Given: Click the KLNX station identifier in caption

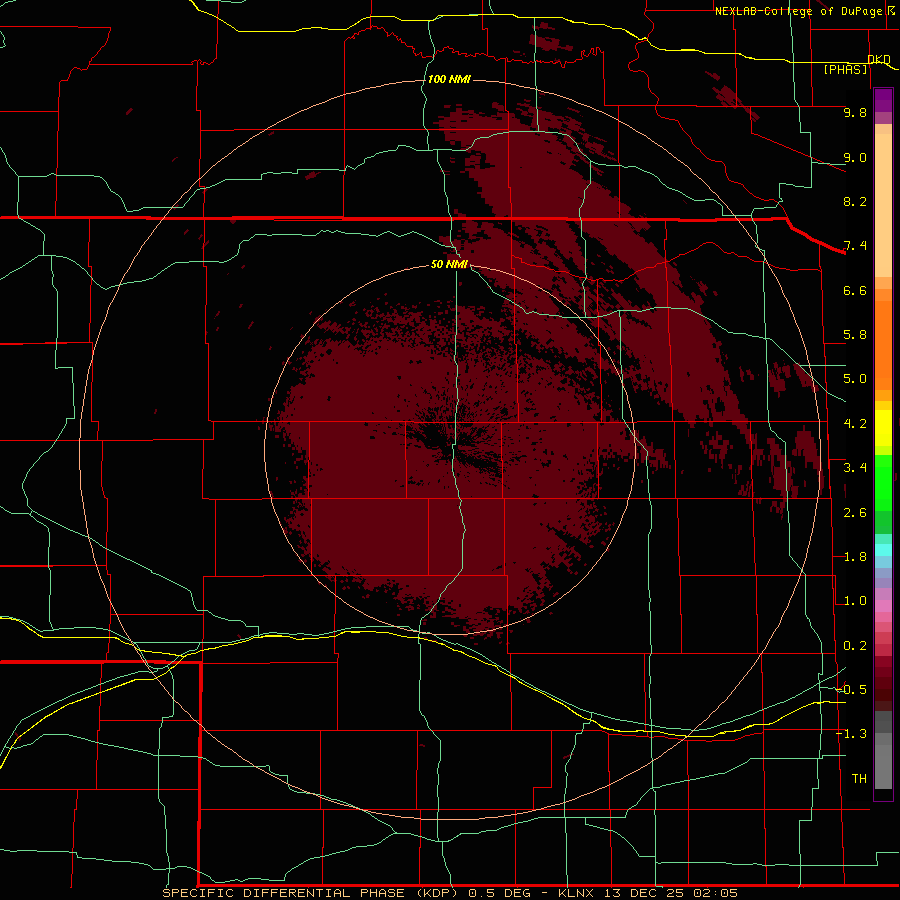Looking at the screenshot, I should 577,893.
